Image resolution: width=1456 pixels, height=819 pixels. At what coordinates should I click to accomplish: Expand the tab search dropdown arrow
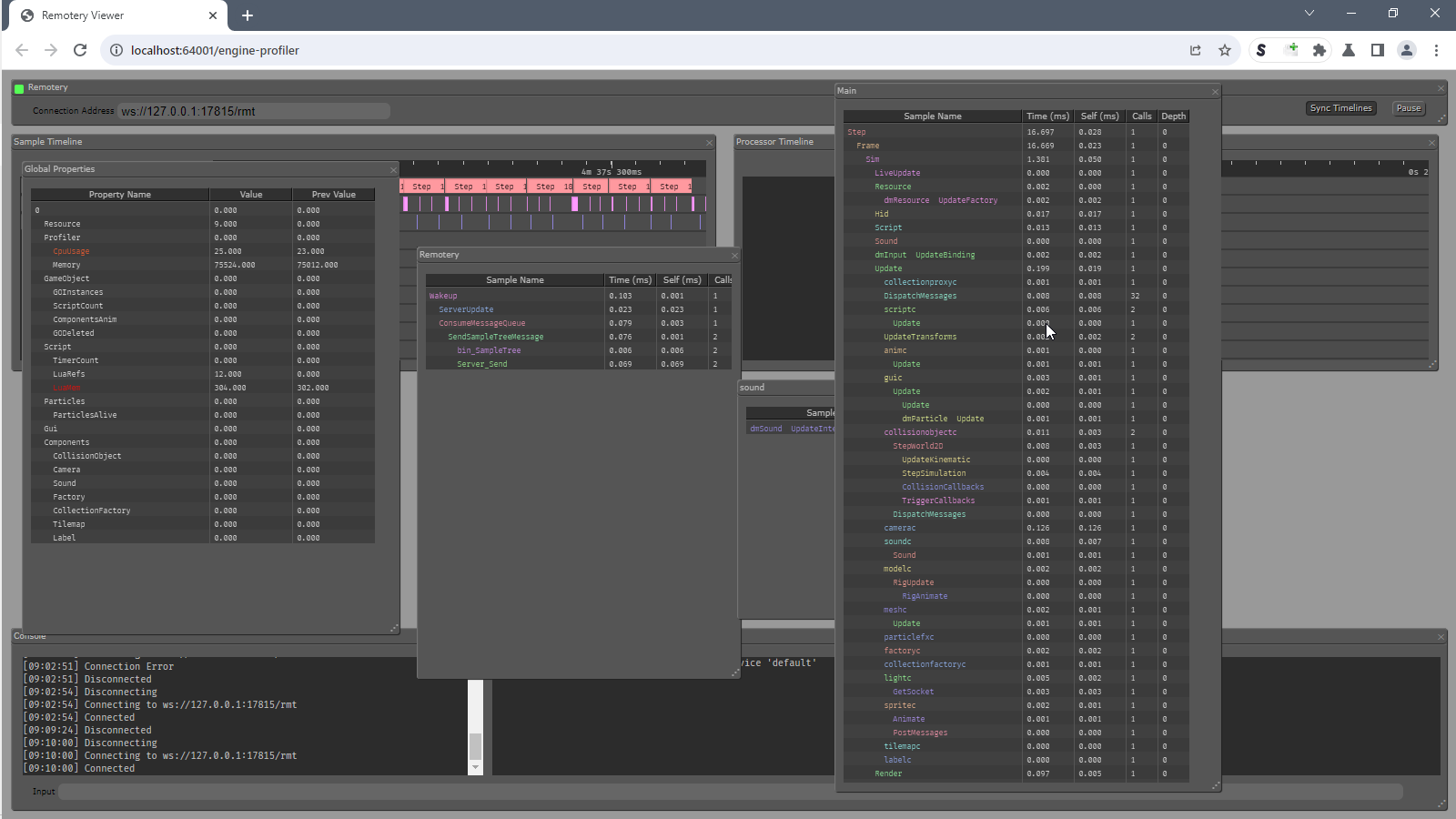pyautogui.click(x=1309, y=13)
